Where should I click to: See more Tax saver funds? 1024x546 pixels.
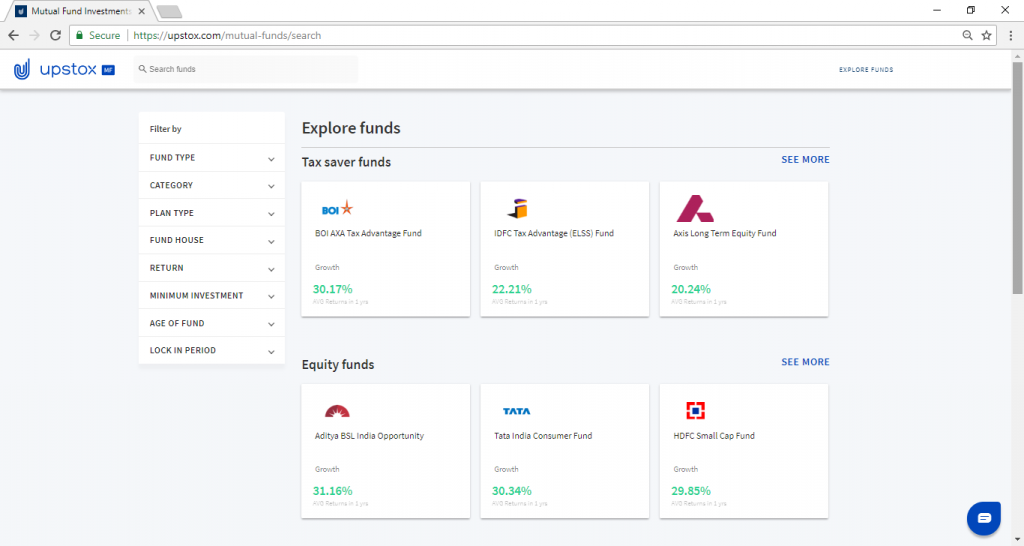(x=805, y=159)
